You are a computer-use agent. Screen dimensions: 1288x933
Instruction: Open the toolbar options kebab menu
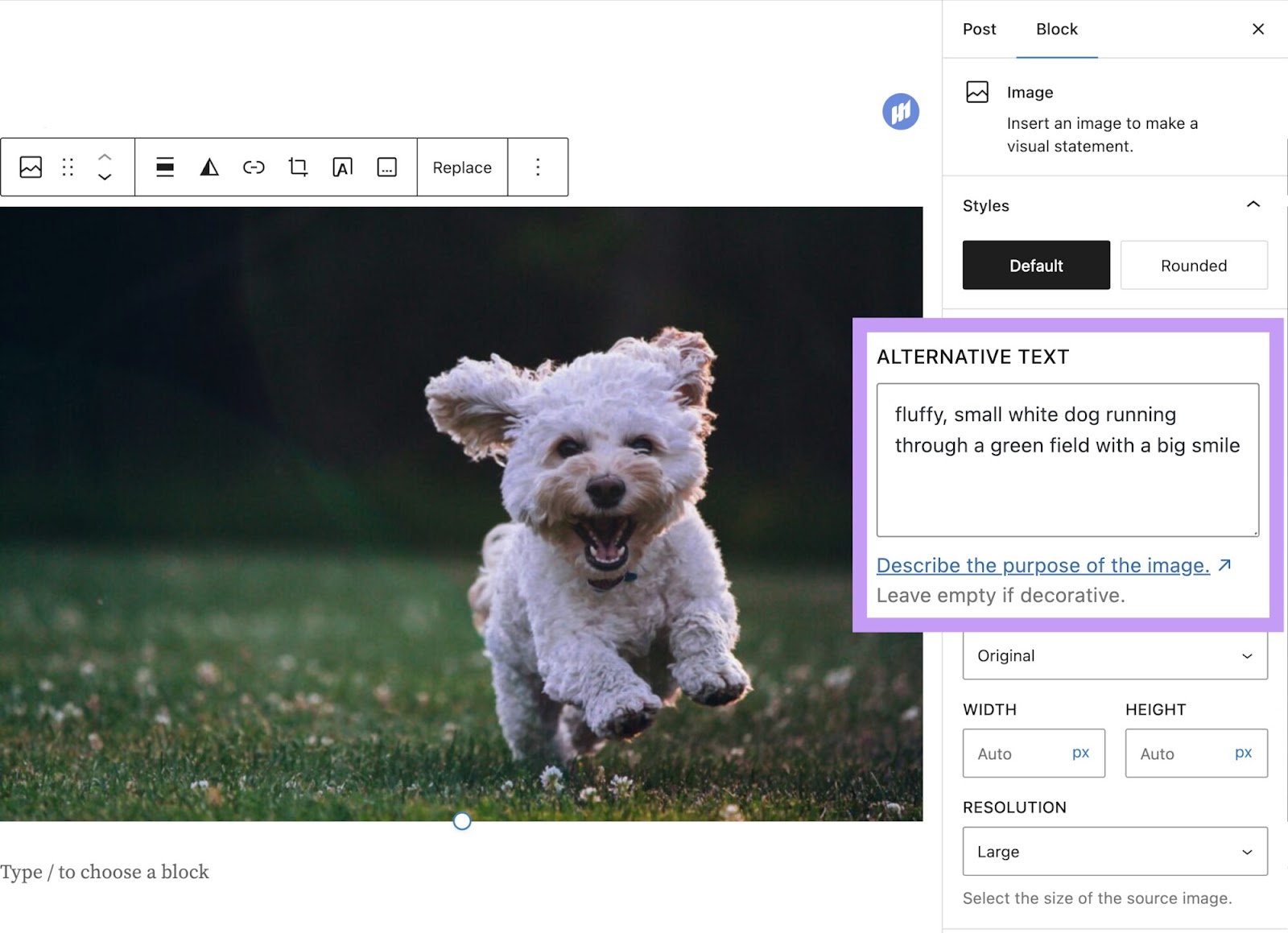[x=538, y=167]
